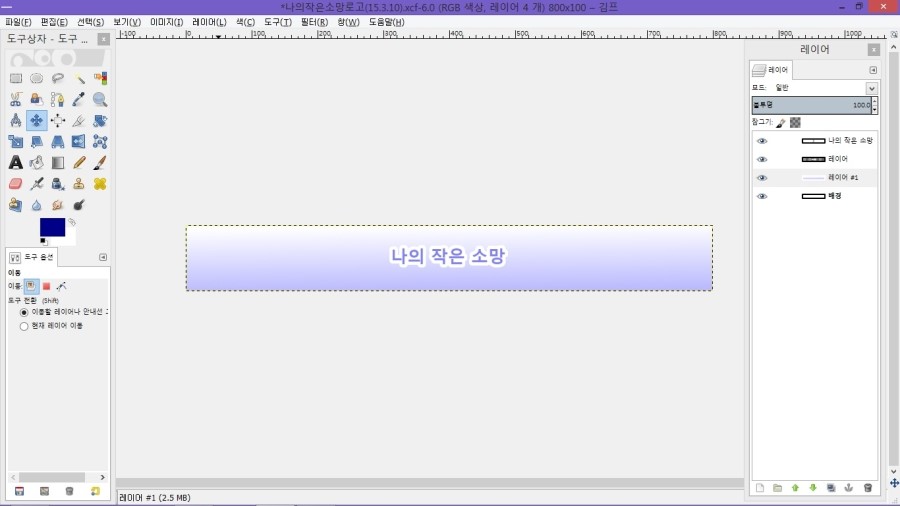Open the tool options tab menu arrow
This screenshot has width=900, height=506.
[x=103, y=257]
